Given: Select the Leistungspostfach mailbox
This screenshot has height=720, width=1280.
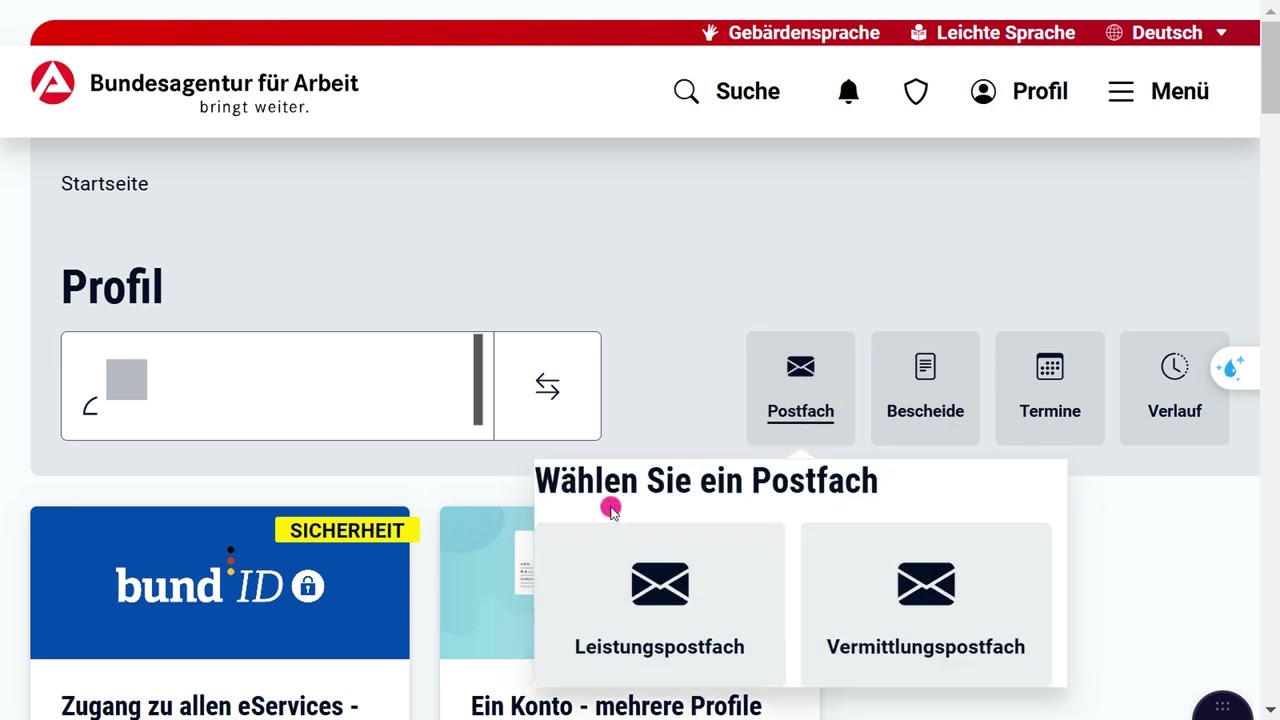Looking at the screenshot, I should click(660, 604).
